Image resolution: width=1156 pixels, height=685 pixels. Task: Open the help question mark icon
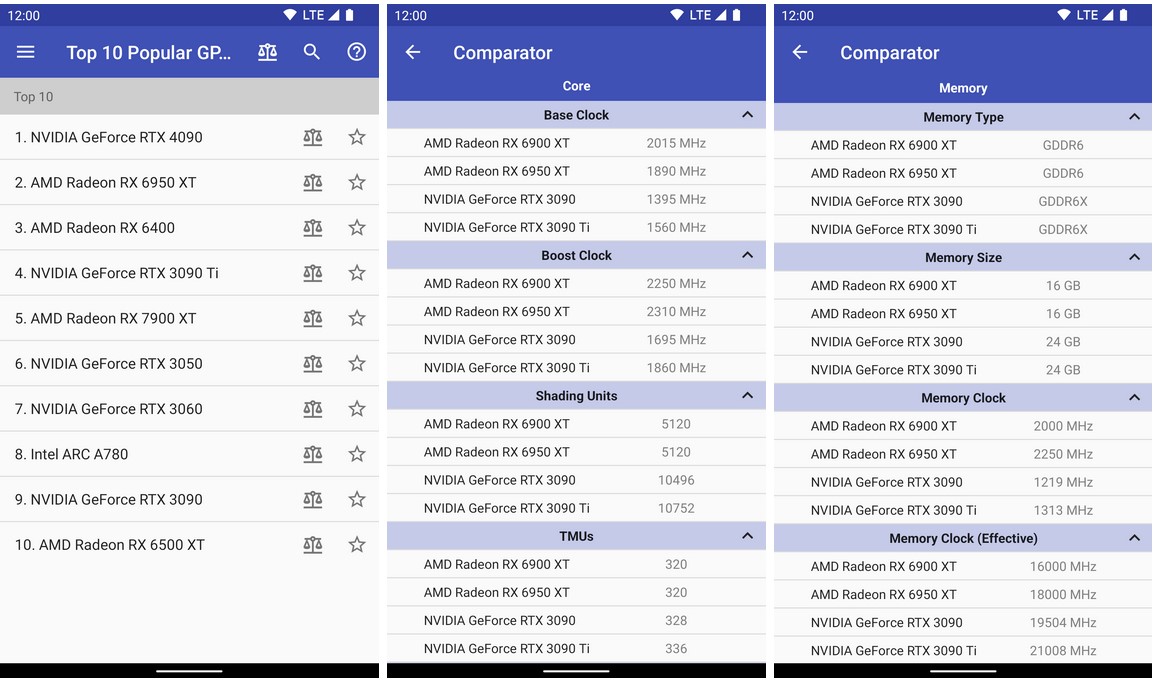357,52
